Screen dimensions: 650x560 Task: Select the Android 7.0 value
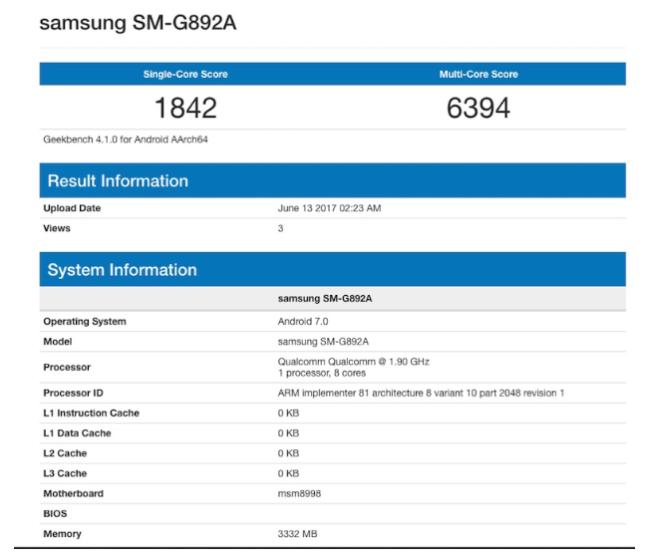303,322
